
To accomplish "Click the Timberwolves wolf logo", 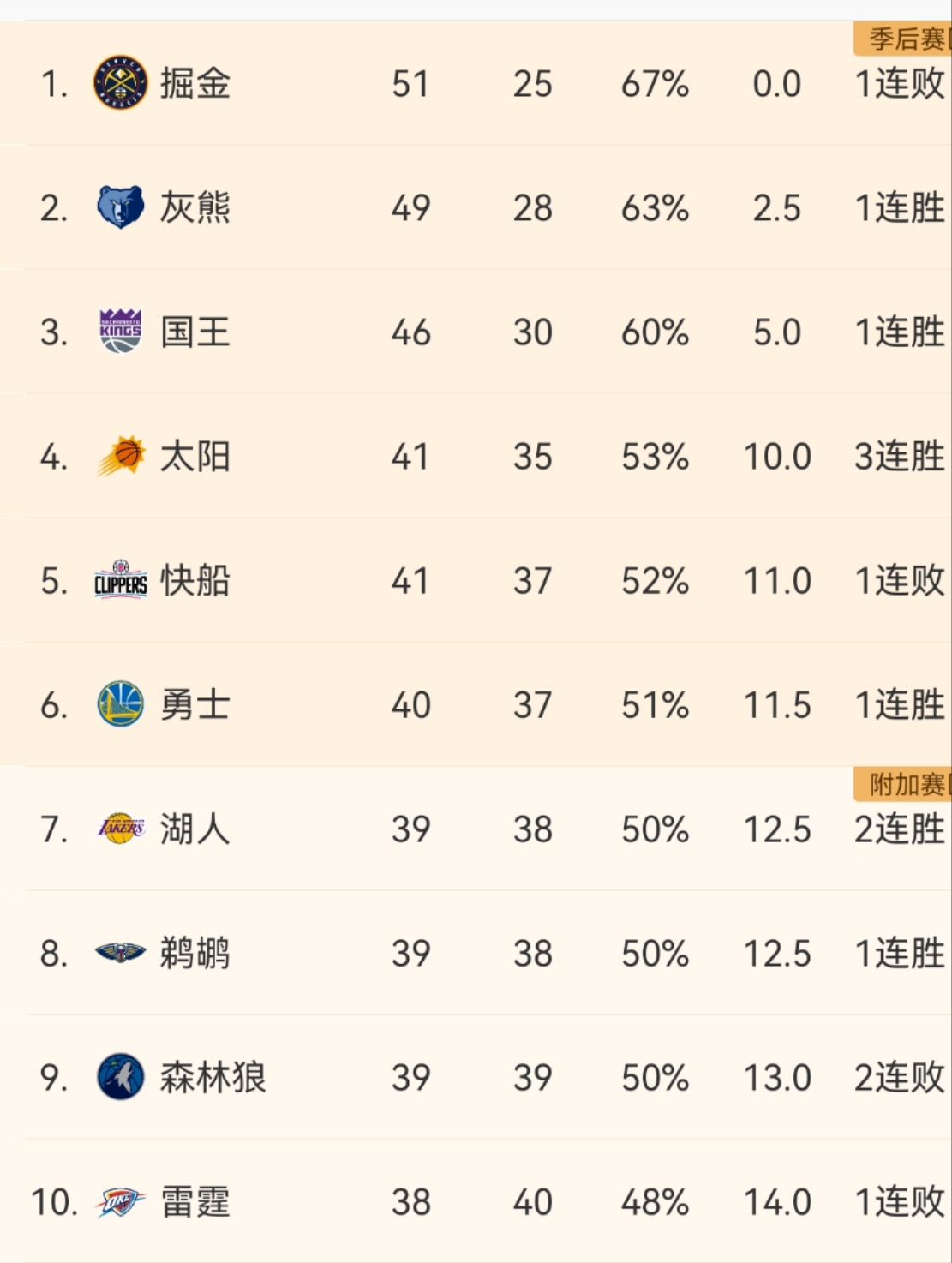I will point(120,1078).
